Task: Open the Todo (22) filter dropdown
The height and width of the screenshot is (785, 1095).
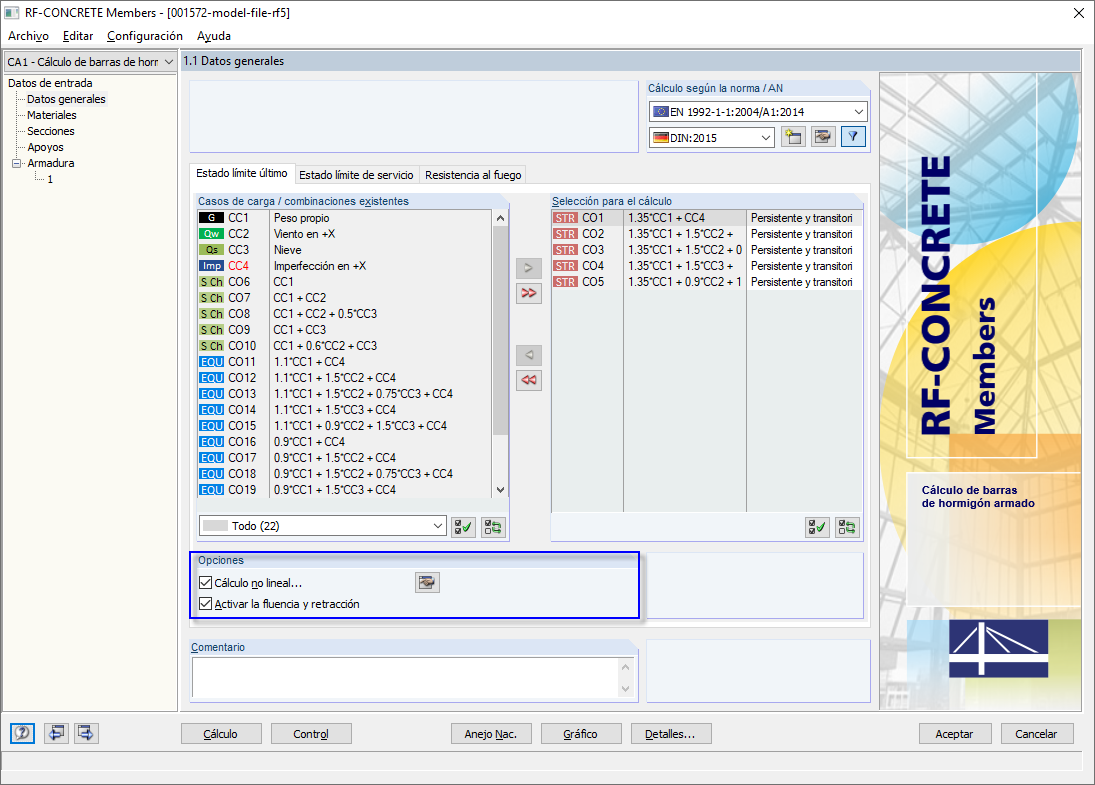Action: pyautogui.click(x=323, y=526)
